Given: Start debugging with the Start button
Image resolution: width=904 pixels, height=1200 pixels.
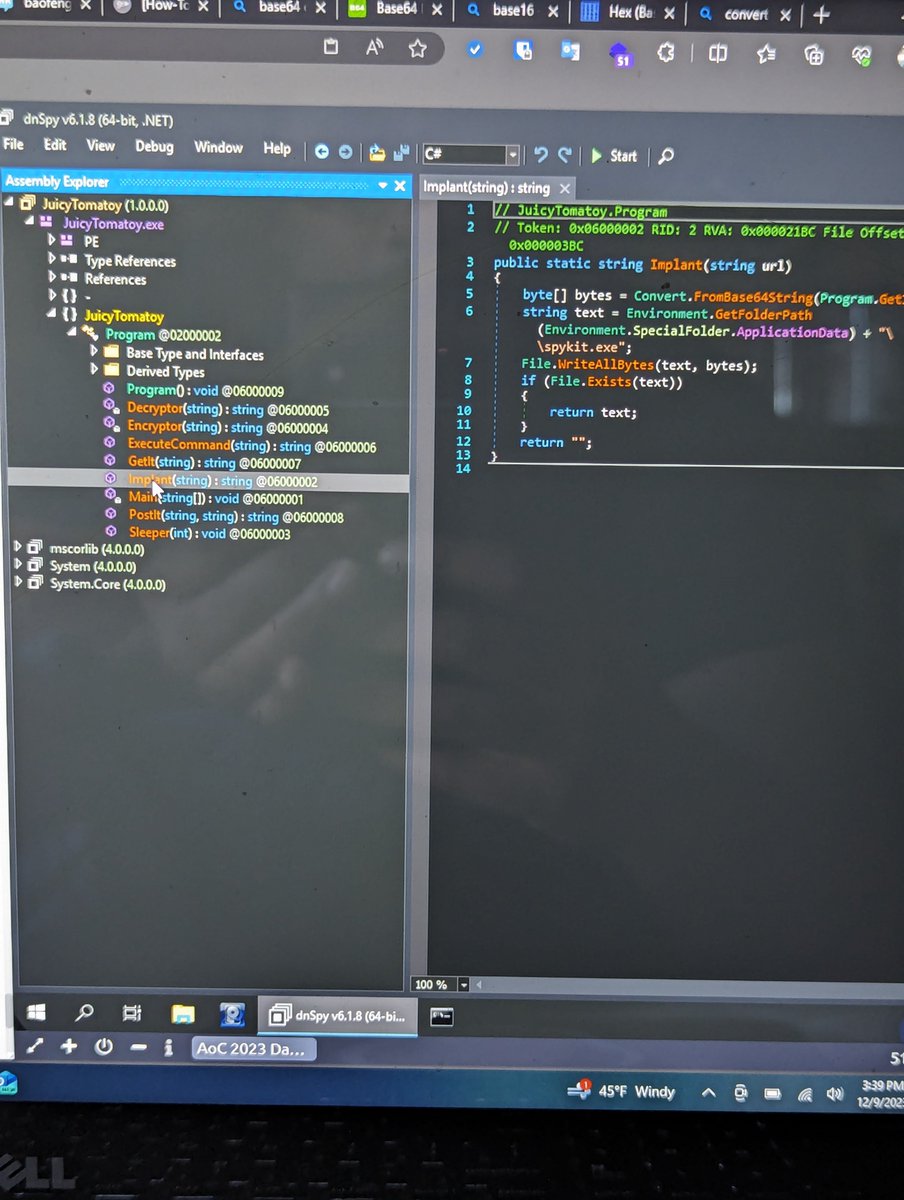Looking at the screenshot, I should (614, 156).
